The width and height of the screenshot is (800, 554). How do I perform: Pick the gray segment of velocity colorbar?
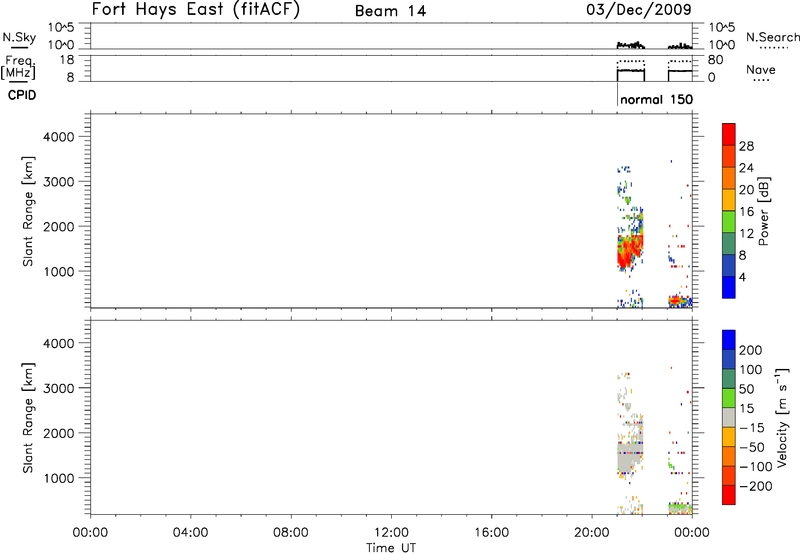click(x=729, y=418)
